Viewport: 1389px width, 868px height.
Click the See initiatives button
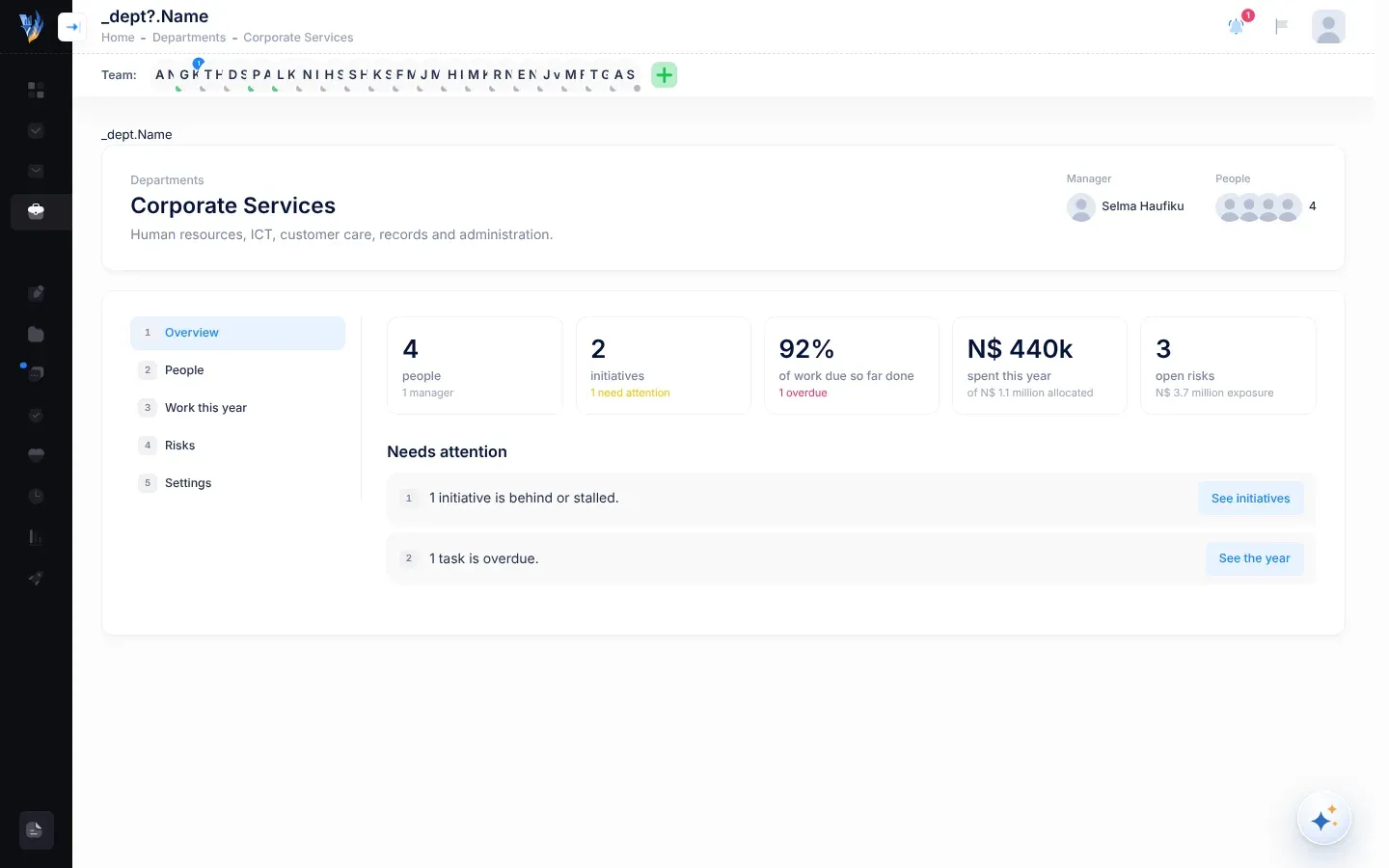pyautogui.click(x=1251, y=499)
